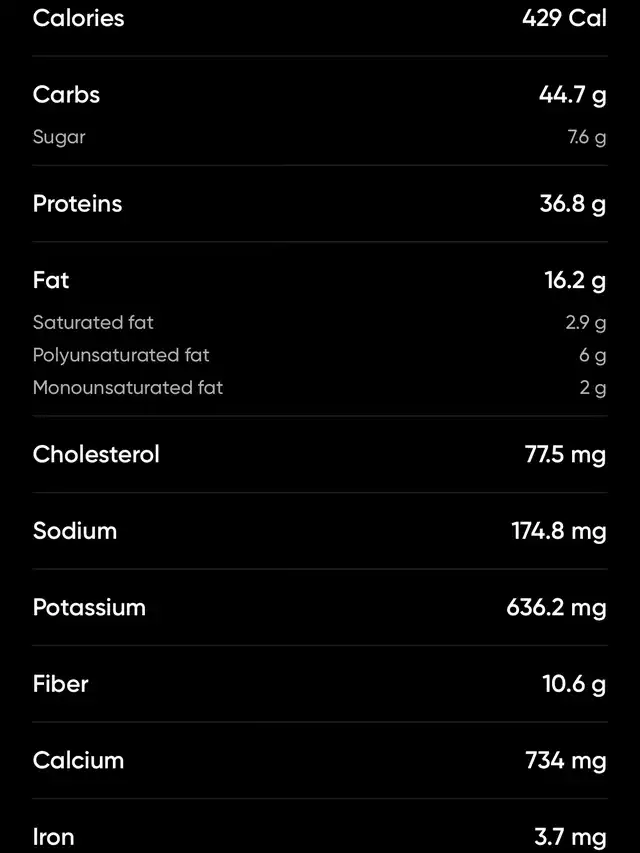Select the Fat row label
640x853 pixels.
pos(51,280)
